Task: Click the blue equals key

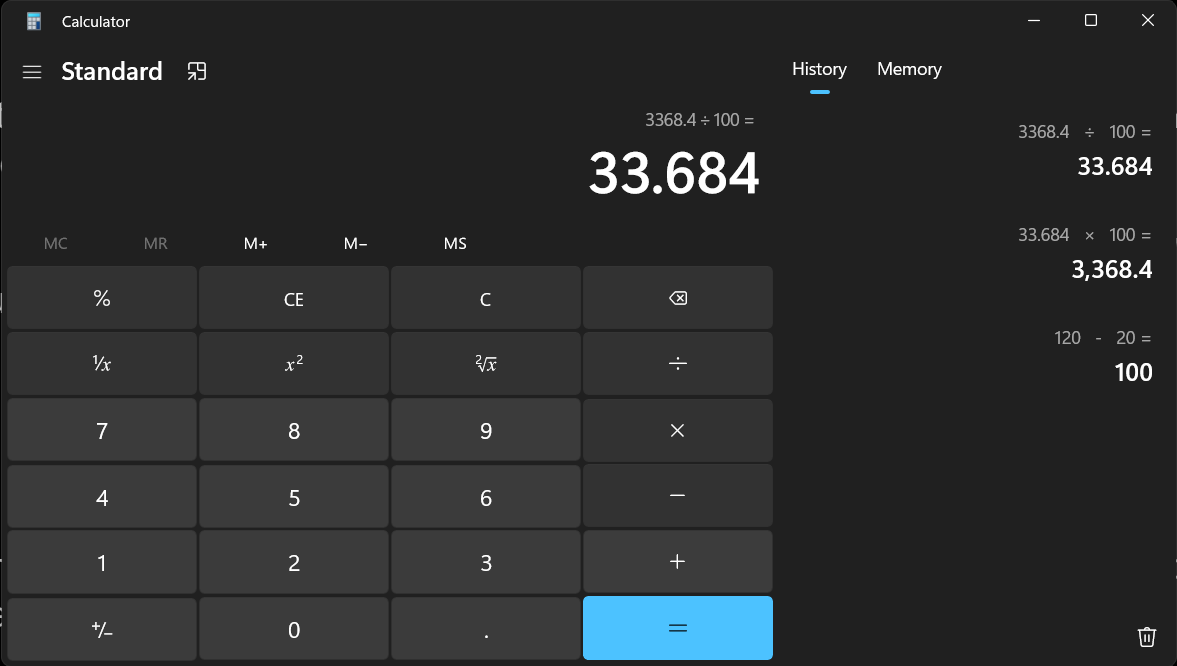Action: pyautogui.click(x=678, y=628)
